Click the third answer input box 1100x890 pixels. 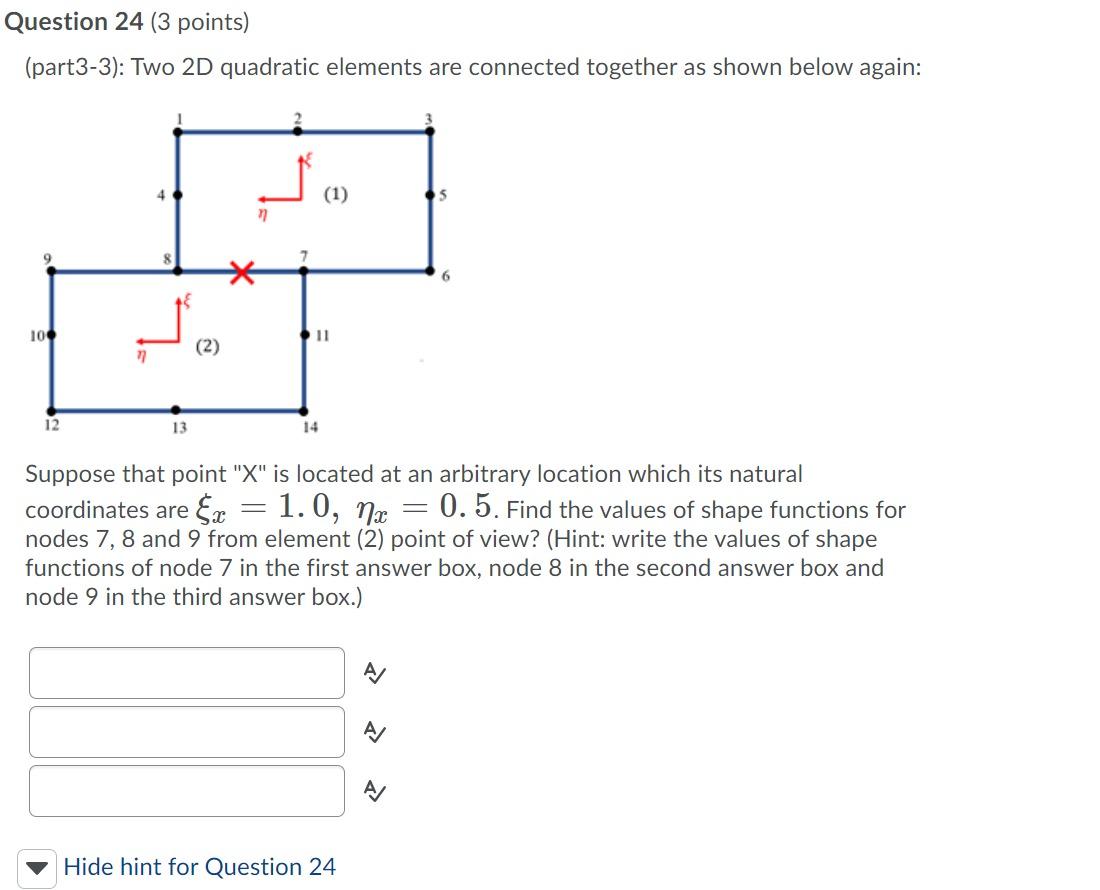[187, 790]
